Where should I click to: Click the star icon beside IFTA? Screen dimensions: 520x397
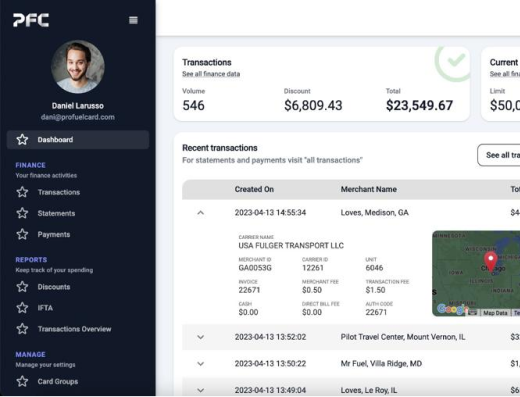click(x=22, y=308)
